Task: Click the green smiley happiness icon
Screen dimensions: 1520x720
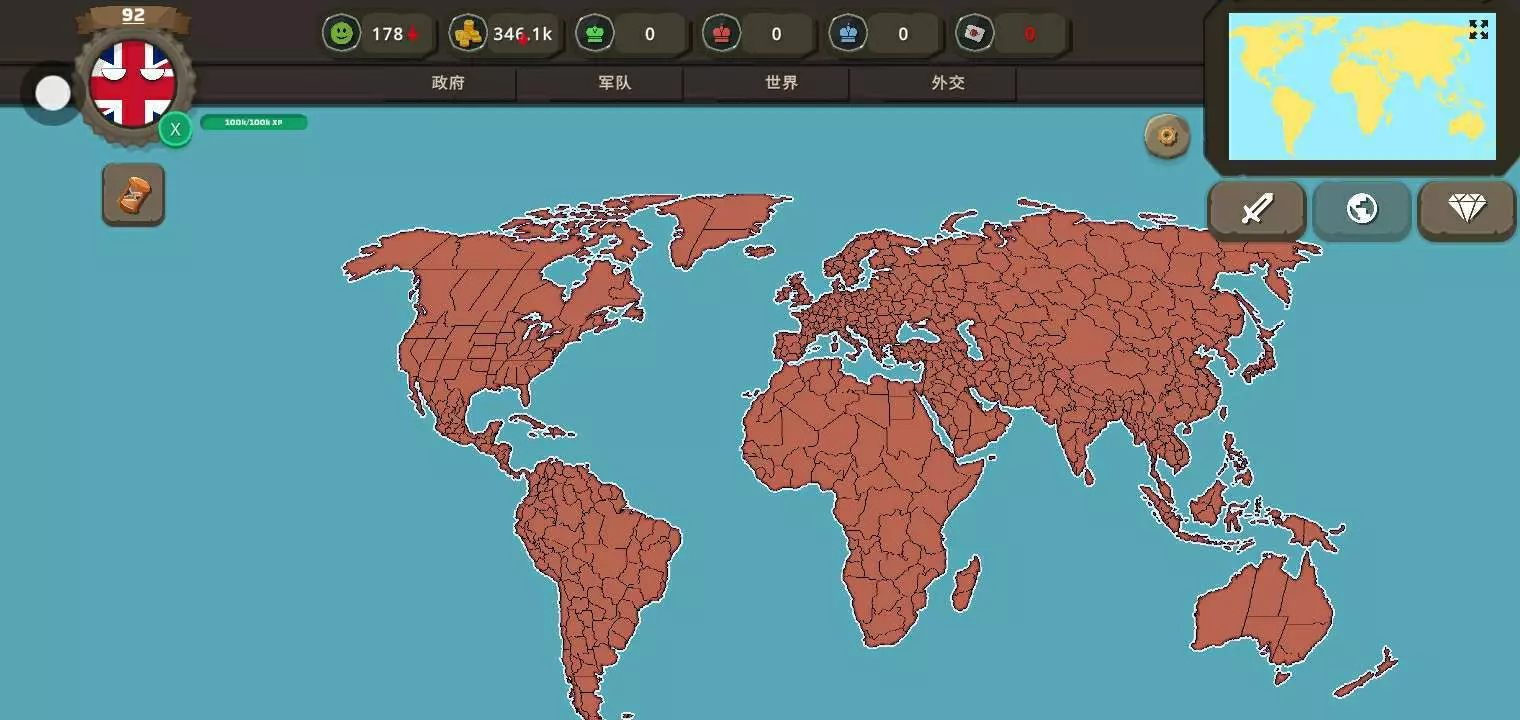Action: pos(342,34)
